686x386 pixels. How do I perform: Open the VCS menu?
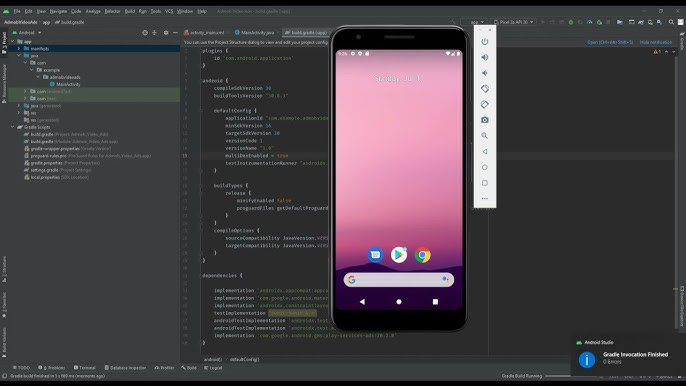(169, 11)
